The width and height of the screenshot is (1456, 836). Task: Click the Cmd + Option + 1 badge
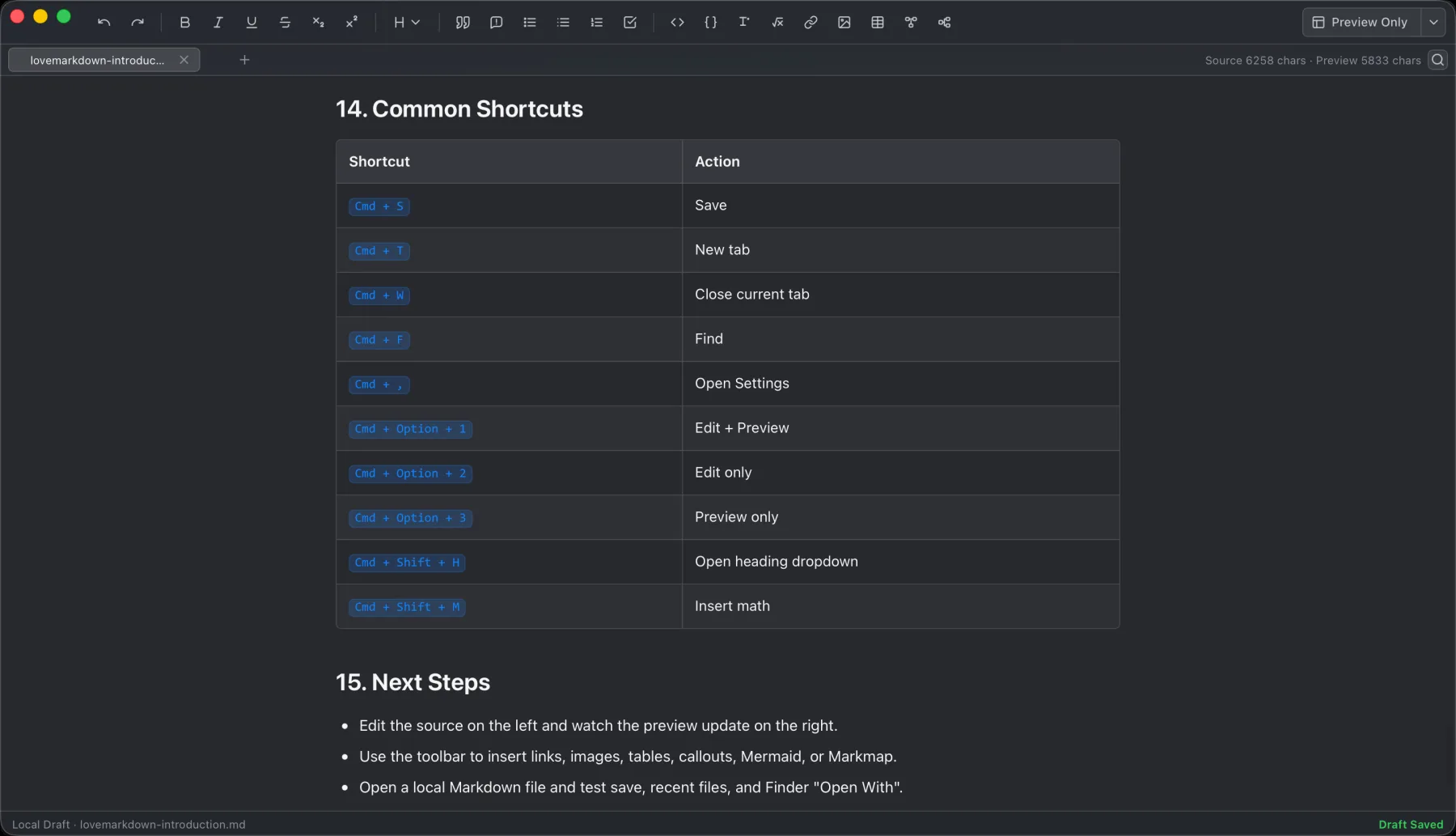pos(411,429)
